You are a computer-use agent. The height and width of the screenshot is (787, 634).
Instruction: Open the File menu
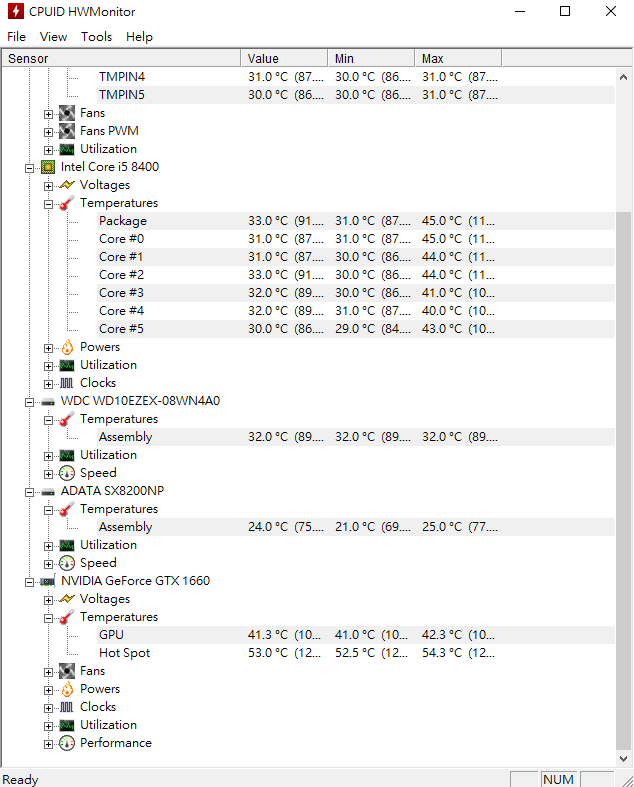tap(16, 37)
